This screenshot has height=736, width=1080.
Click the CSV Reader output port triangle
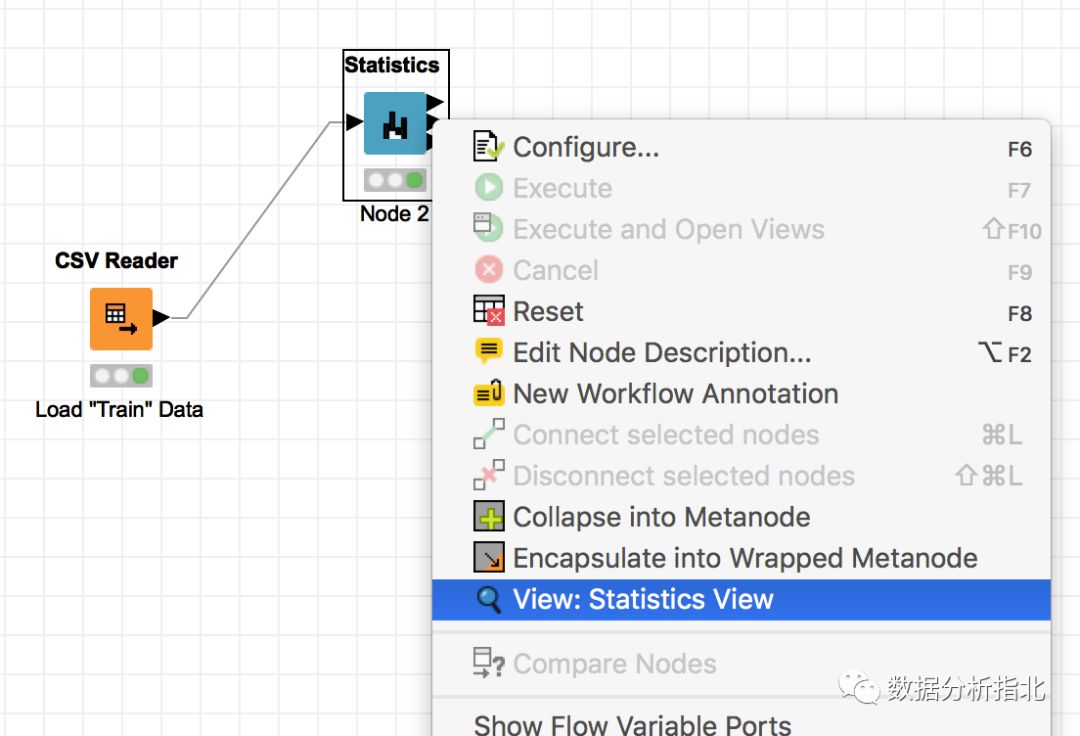(160, 318)
